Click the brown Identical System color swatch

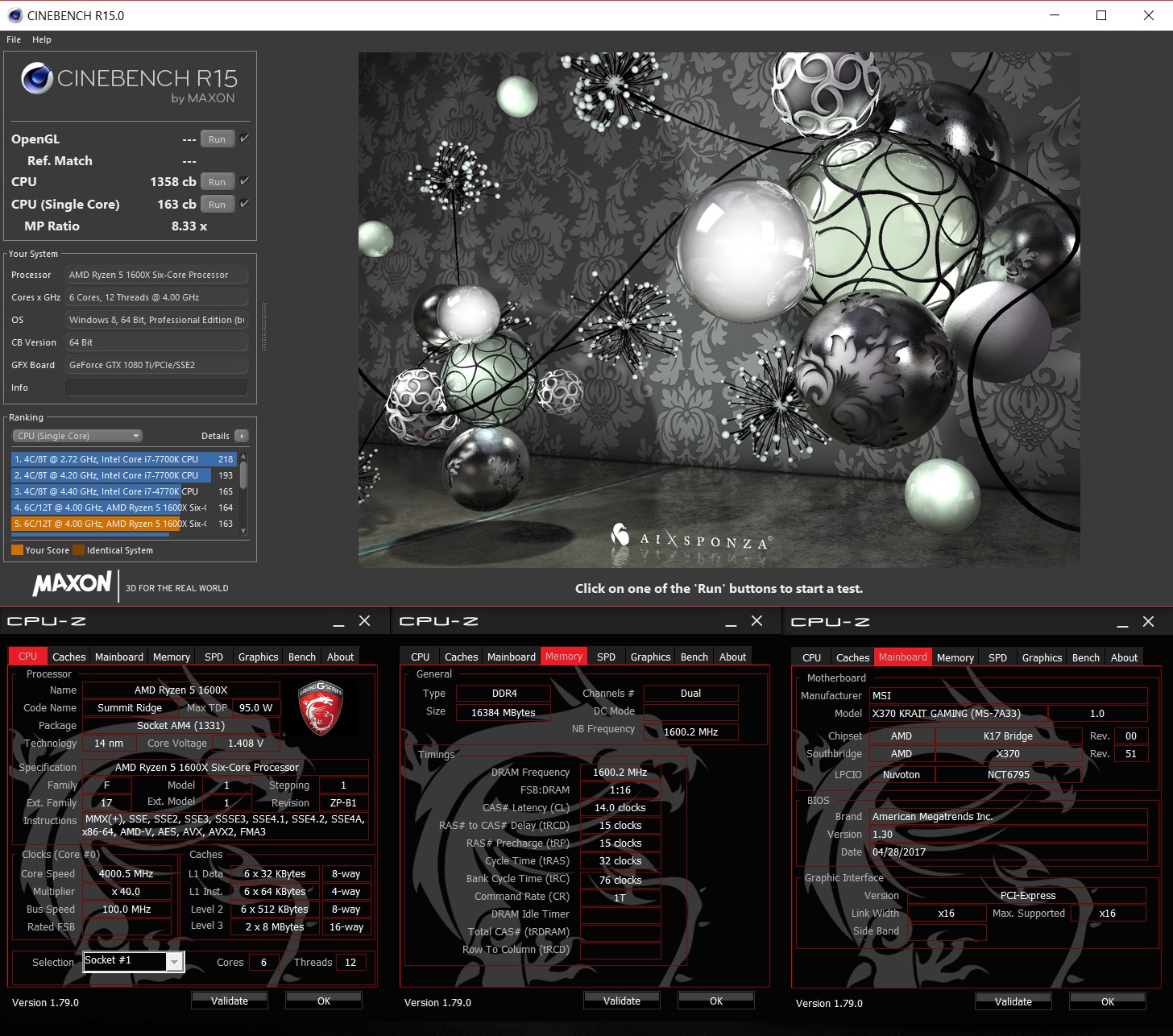pyautogui.click(x=78, y=550)
